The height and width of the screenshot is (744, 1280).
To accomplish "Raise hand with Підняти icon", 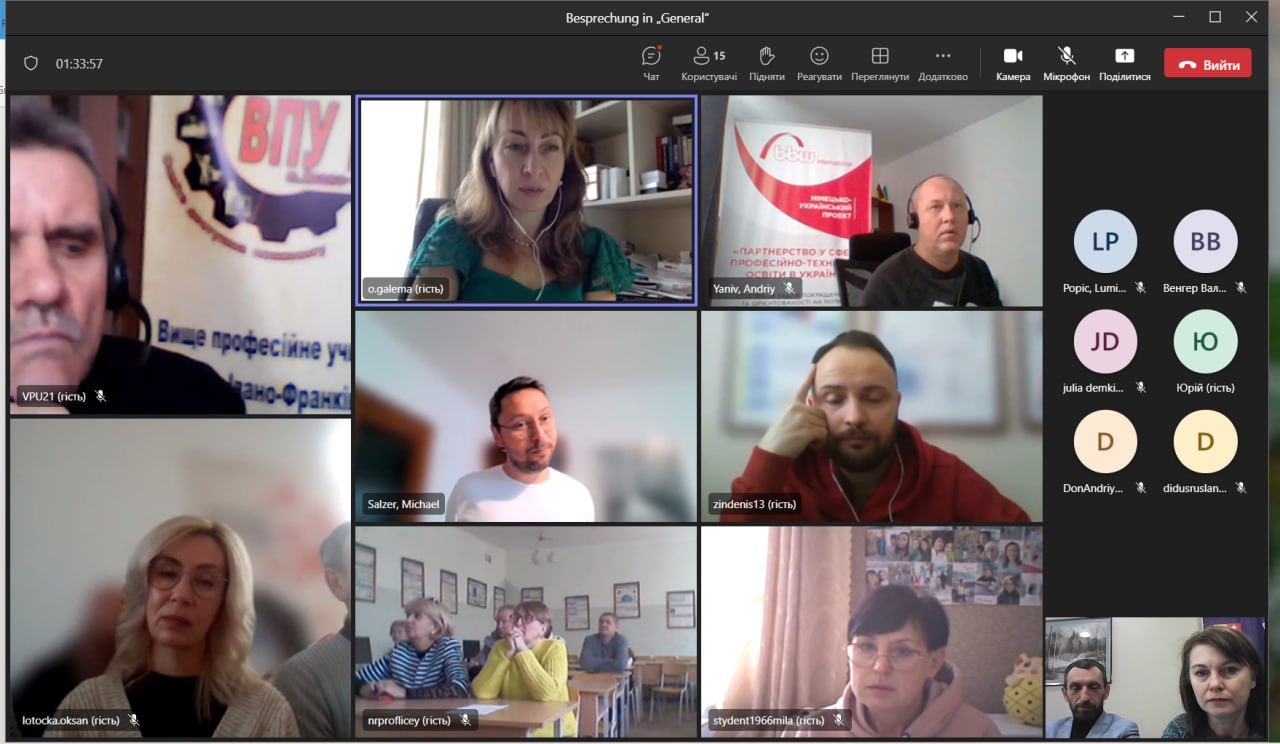I will [x=766, y=62].
